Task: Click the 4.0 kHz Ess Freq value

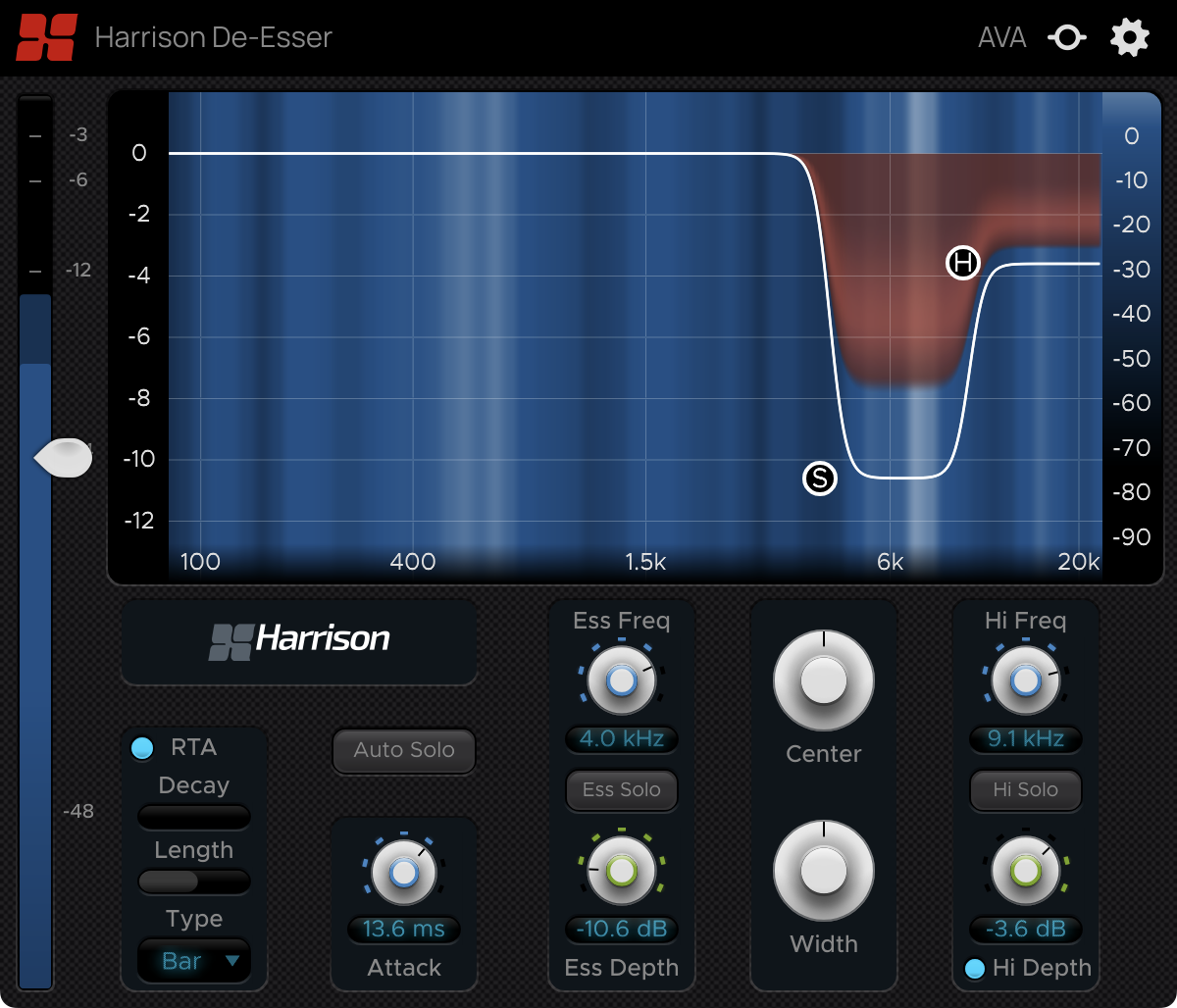Action: [622, 739]
